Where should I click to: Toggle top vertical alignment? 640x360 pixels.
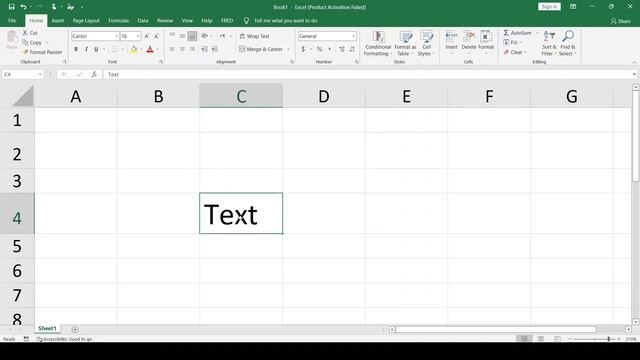(x=172, y=36)
